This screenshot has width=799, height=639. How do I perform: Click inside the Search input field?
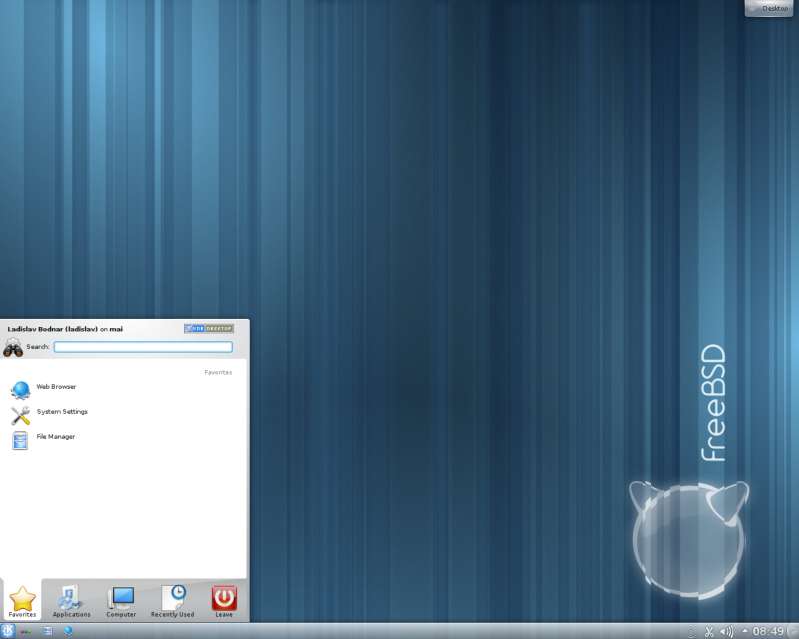(x=143, y=347)
